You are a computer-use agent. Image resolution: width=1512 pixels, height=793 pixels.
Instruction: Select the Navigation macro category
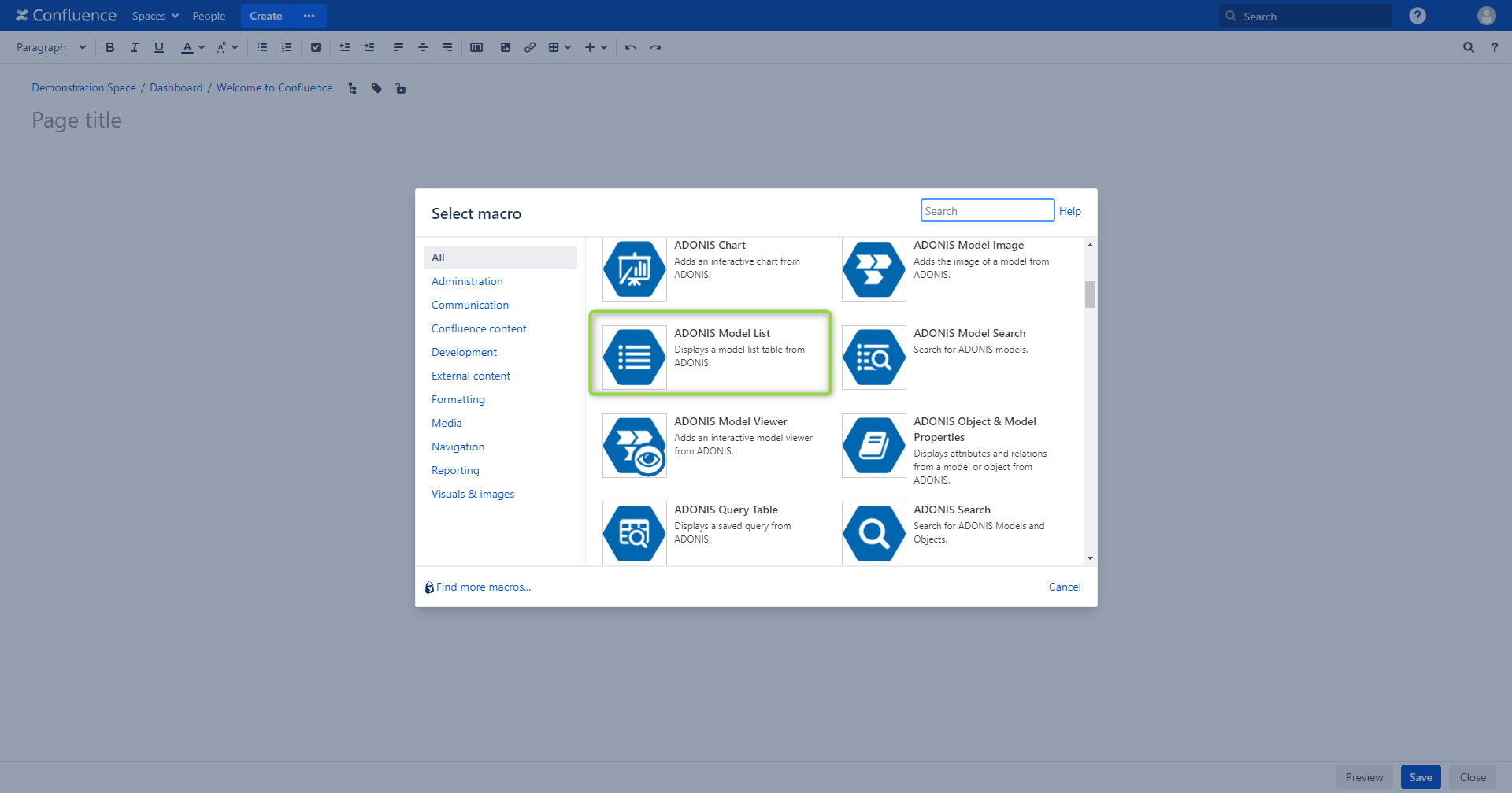[x=458, y=447]
